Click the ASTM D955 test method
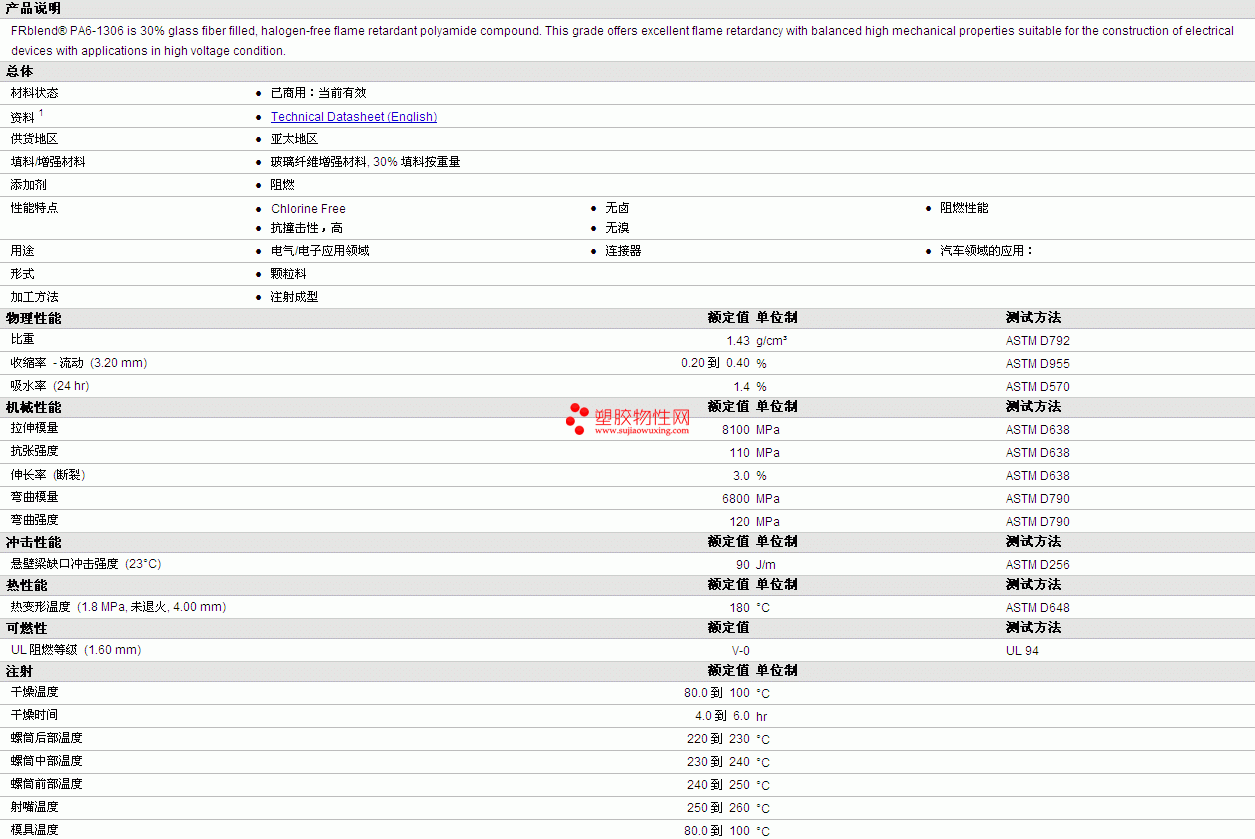This screenshot has height=839, width=1255. pyautogui.click(x=1038, y=364)
